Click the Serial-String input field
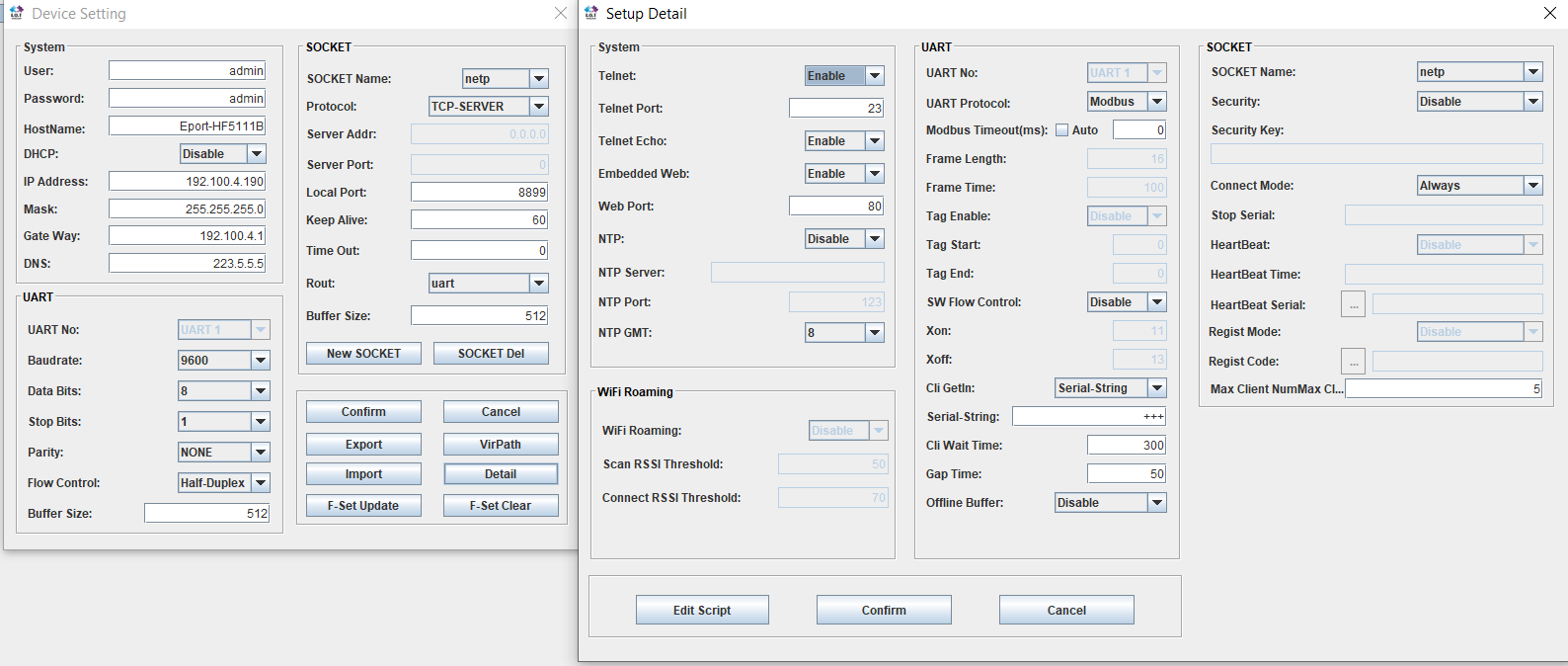The image size is (1568, 666). pos(1089,417)
